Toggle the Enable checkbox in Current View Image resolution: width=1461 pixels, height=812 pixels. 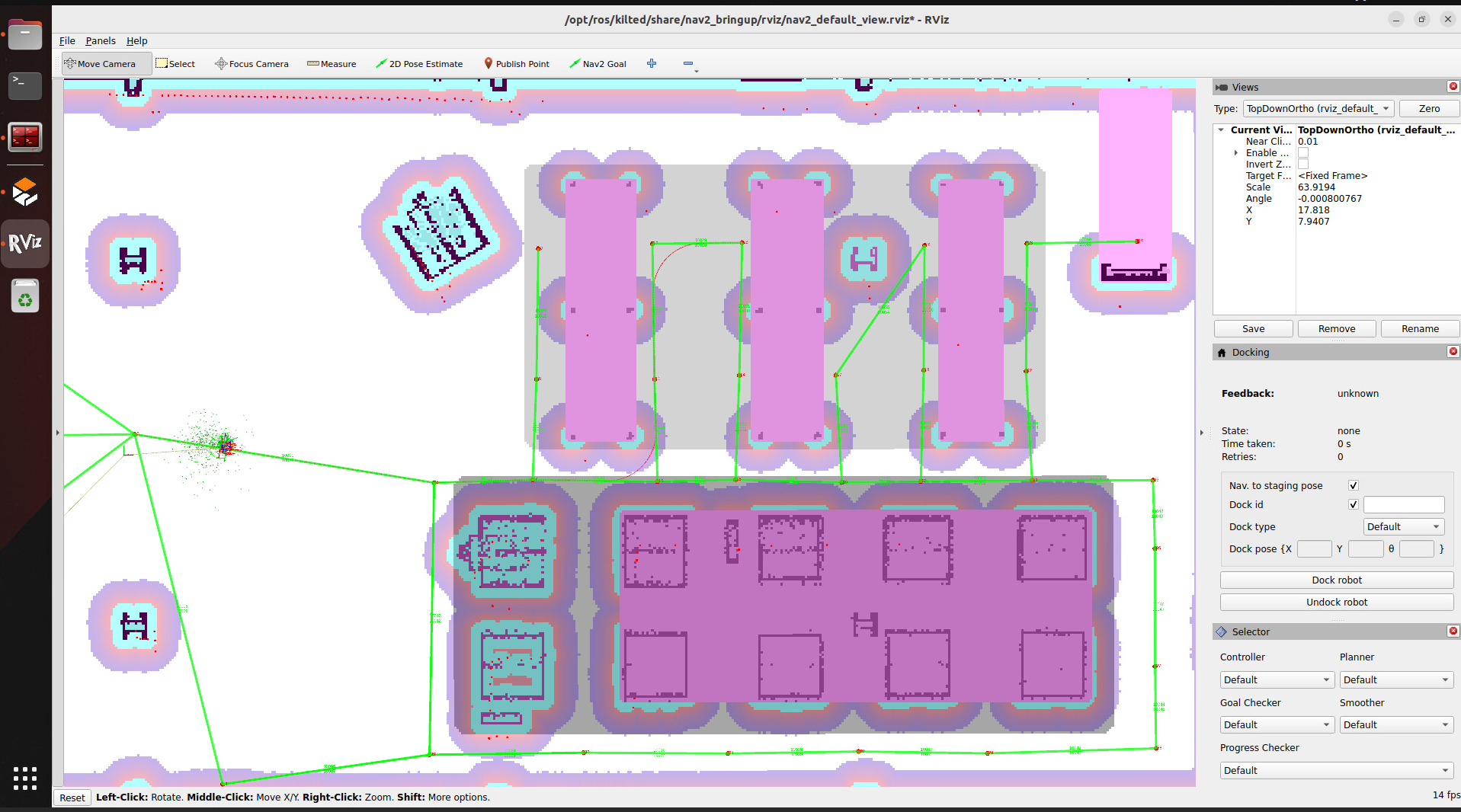1303,153
